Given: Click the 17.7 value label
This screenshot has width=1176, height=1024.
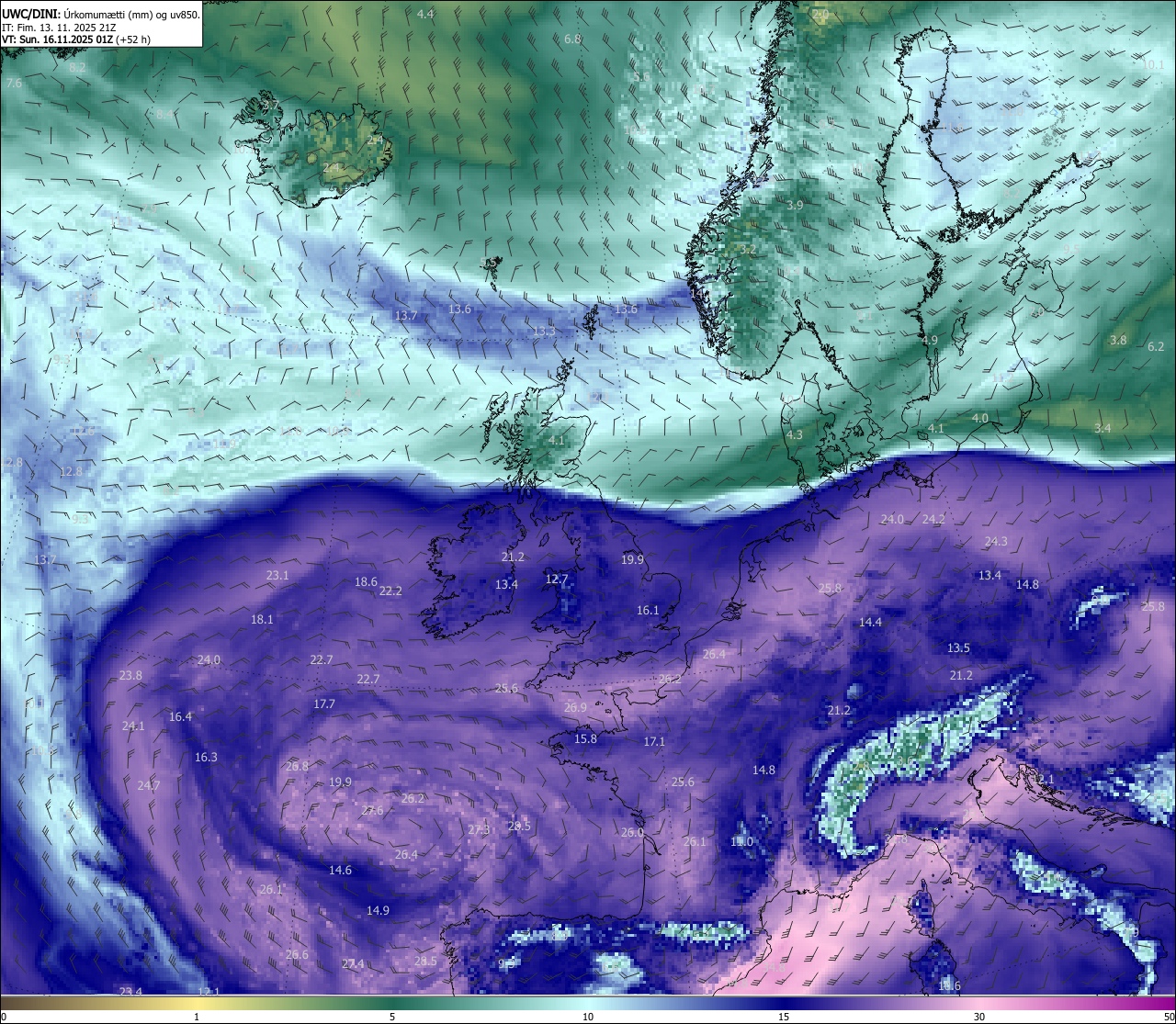Looking at the screenshot, I should coord(324,703).
